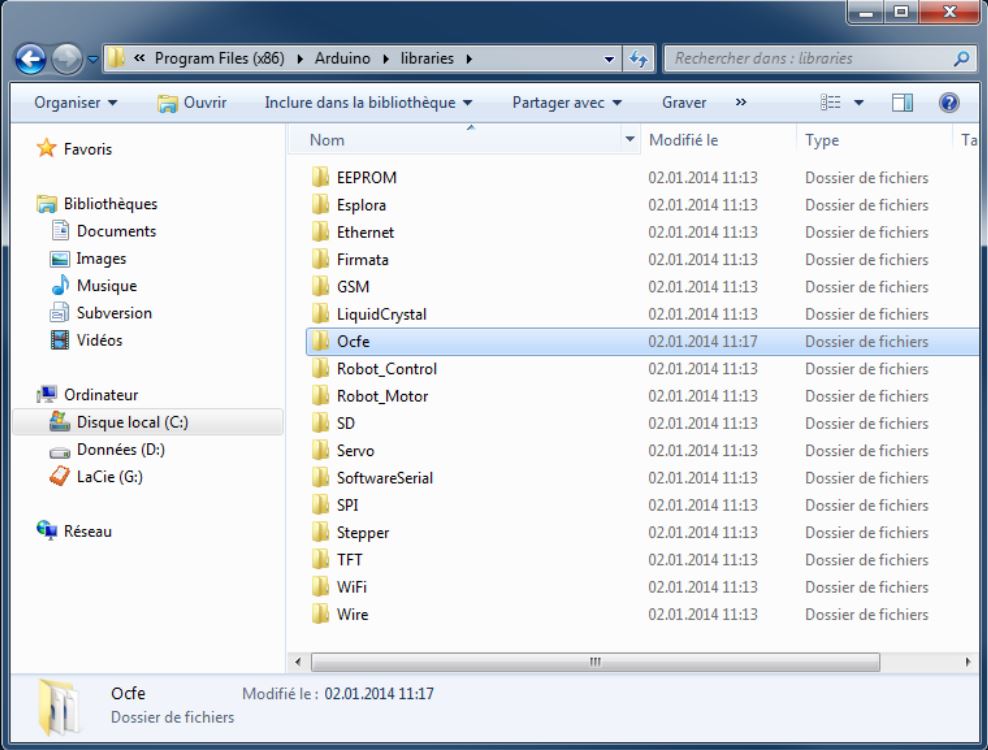Open the address bar history dropdown
Screen dimensions: 988x750
(x=609, y=59)
